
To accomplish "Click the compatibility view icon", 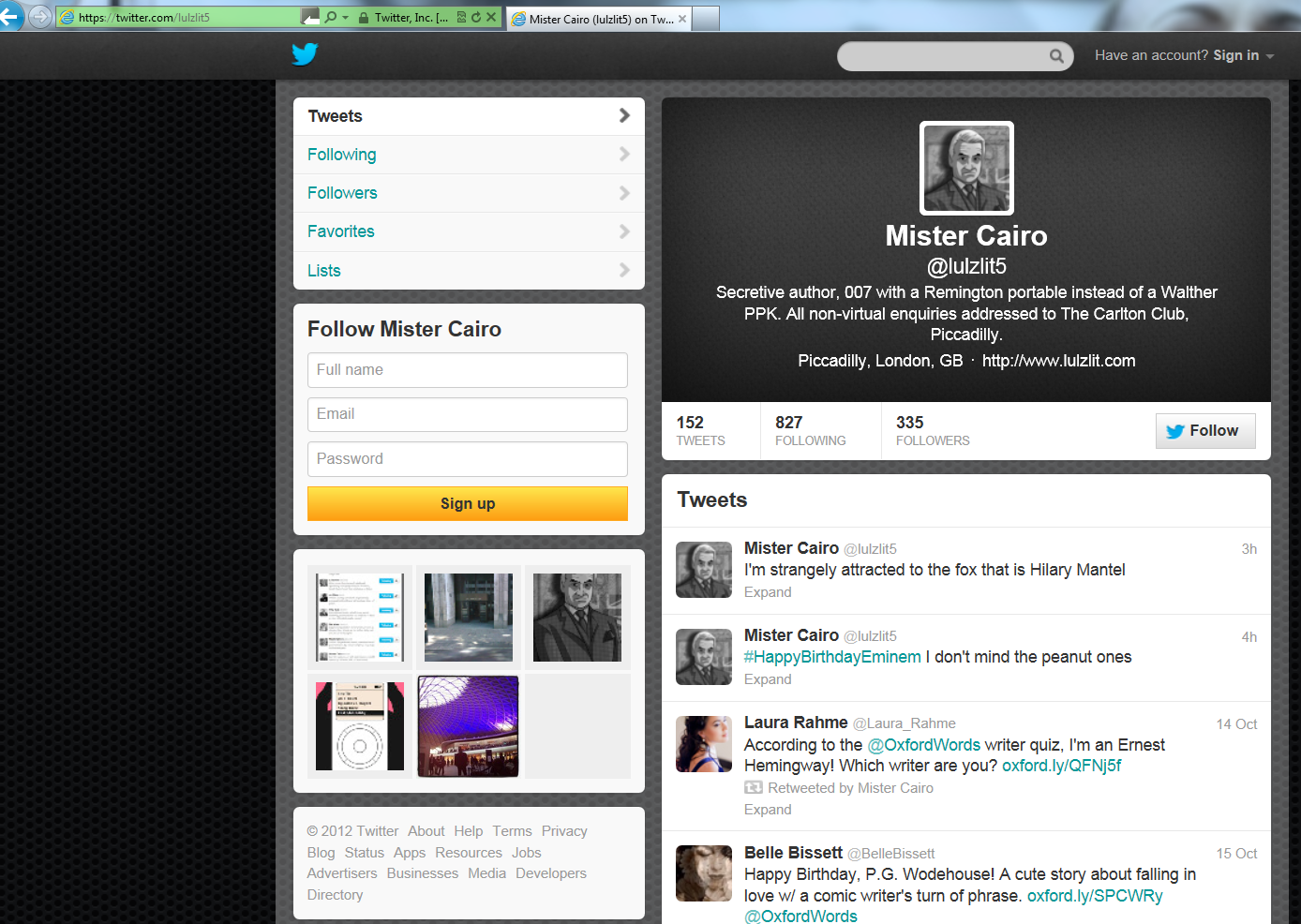I will [x=461, y=17].
